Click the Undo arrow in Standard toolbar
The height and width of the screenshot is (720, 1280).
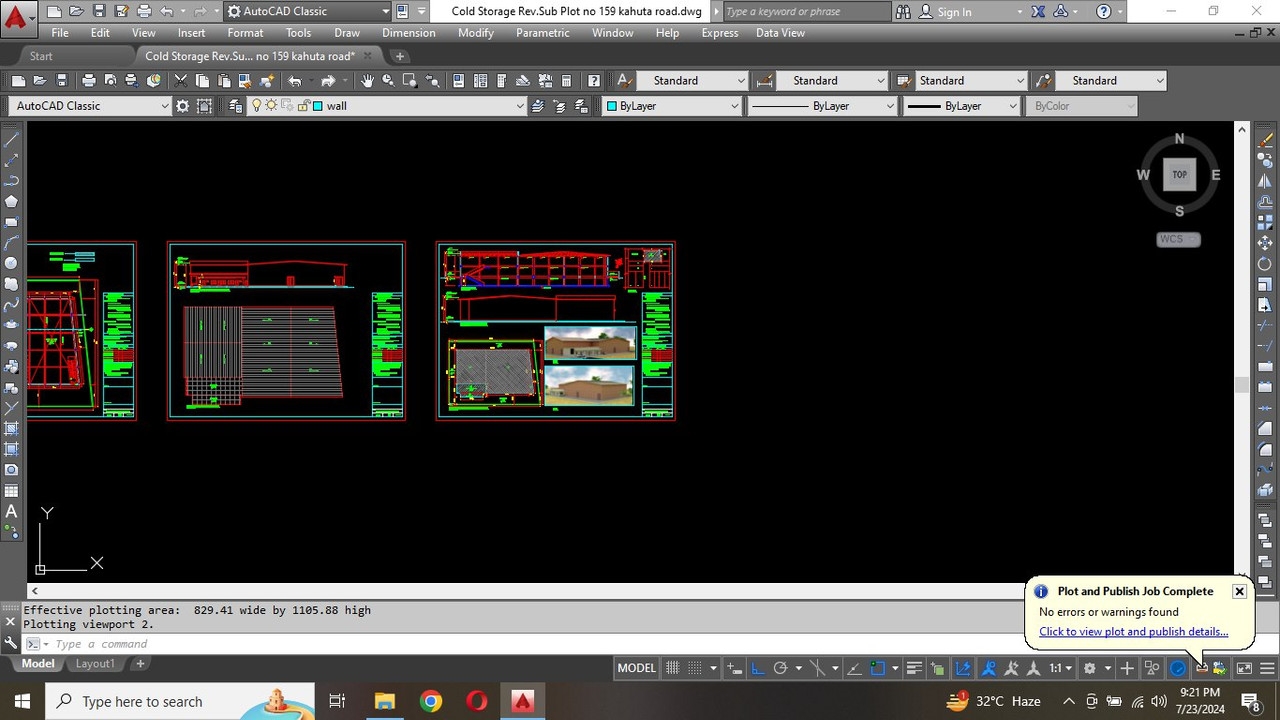pyautogui.click(x=295, y=81)
